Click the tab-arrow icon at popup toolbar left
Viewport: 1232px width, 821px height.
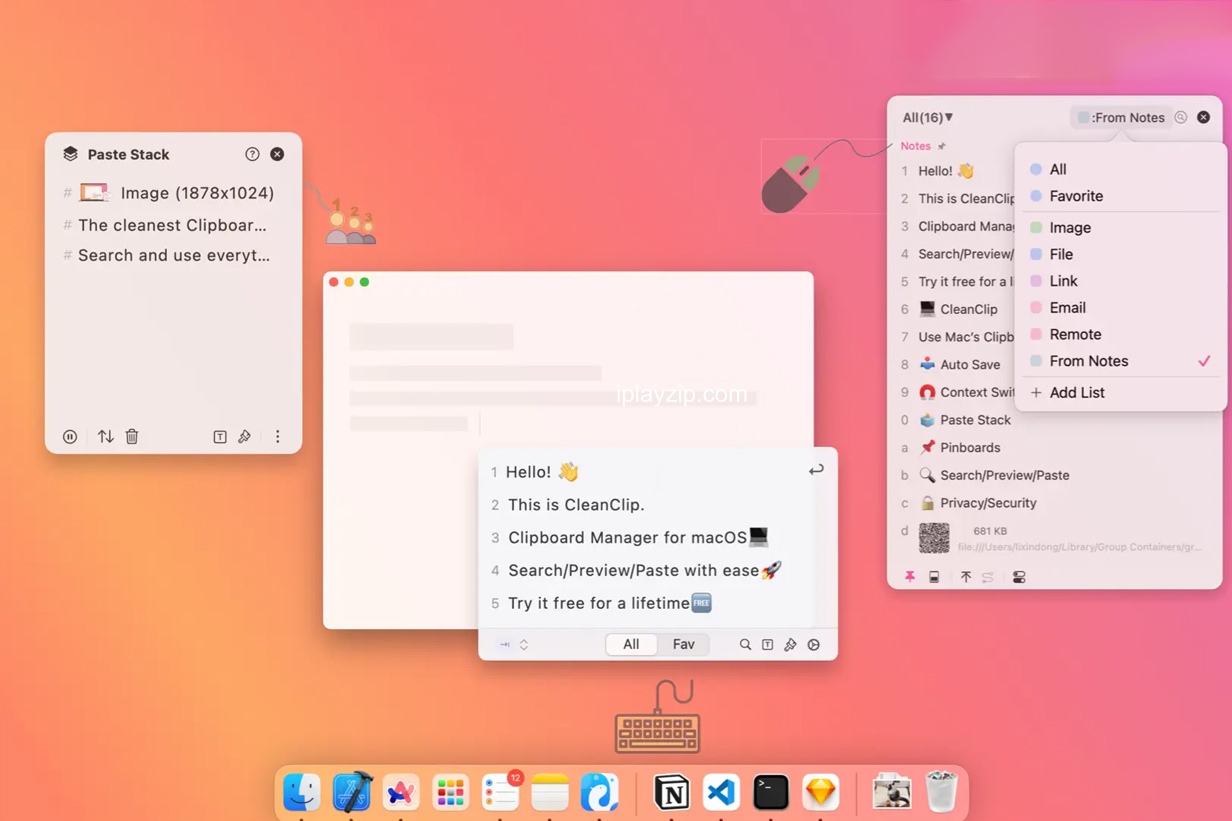[x=505, y=645]
